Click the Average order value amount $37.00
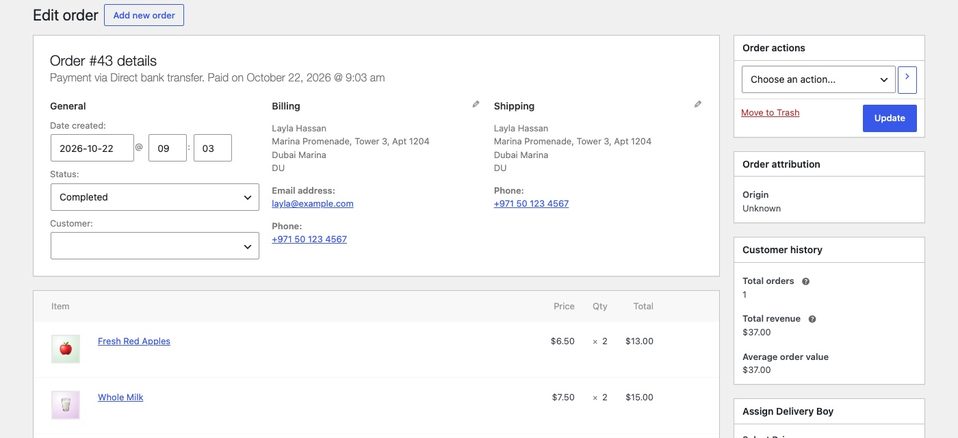The image size is (958, 438). click(756, 370)
